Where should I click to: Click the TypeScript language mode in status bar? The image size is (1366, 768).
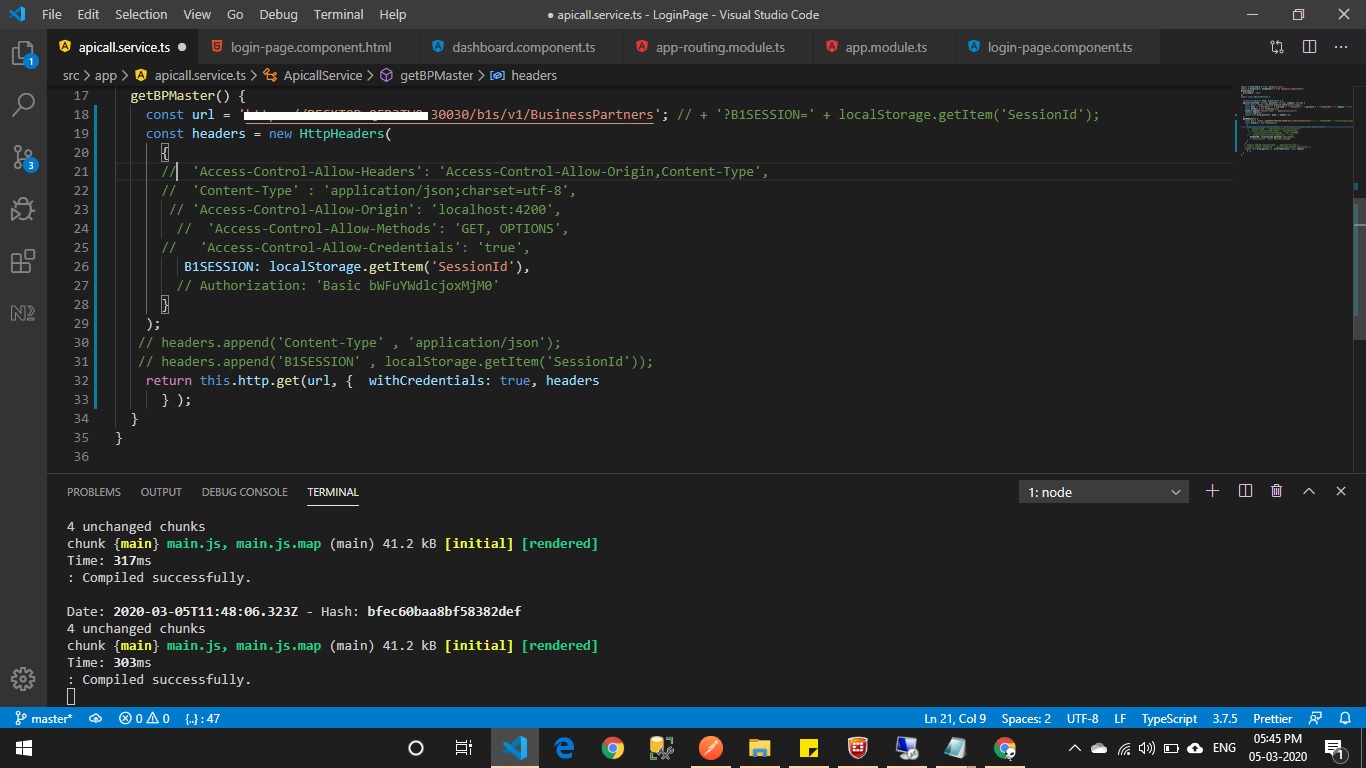(x=1169, y=718)
